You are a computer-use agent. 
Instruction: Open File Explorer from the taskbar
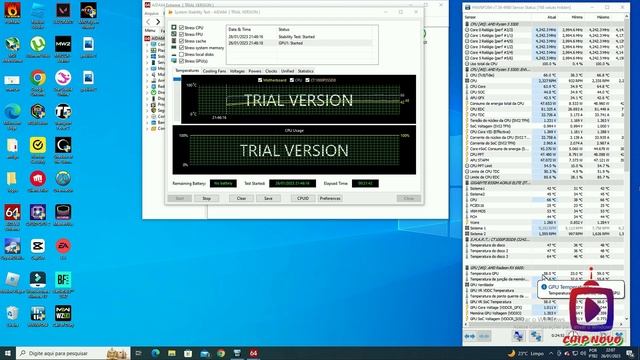point(172,353)
